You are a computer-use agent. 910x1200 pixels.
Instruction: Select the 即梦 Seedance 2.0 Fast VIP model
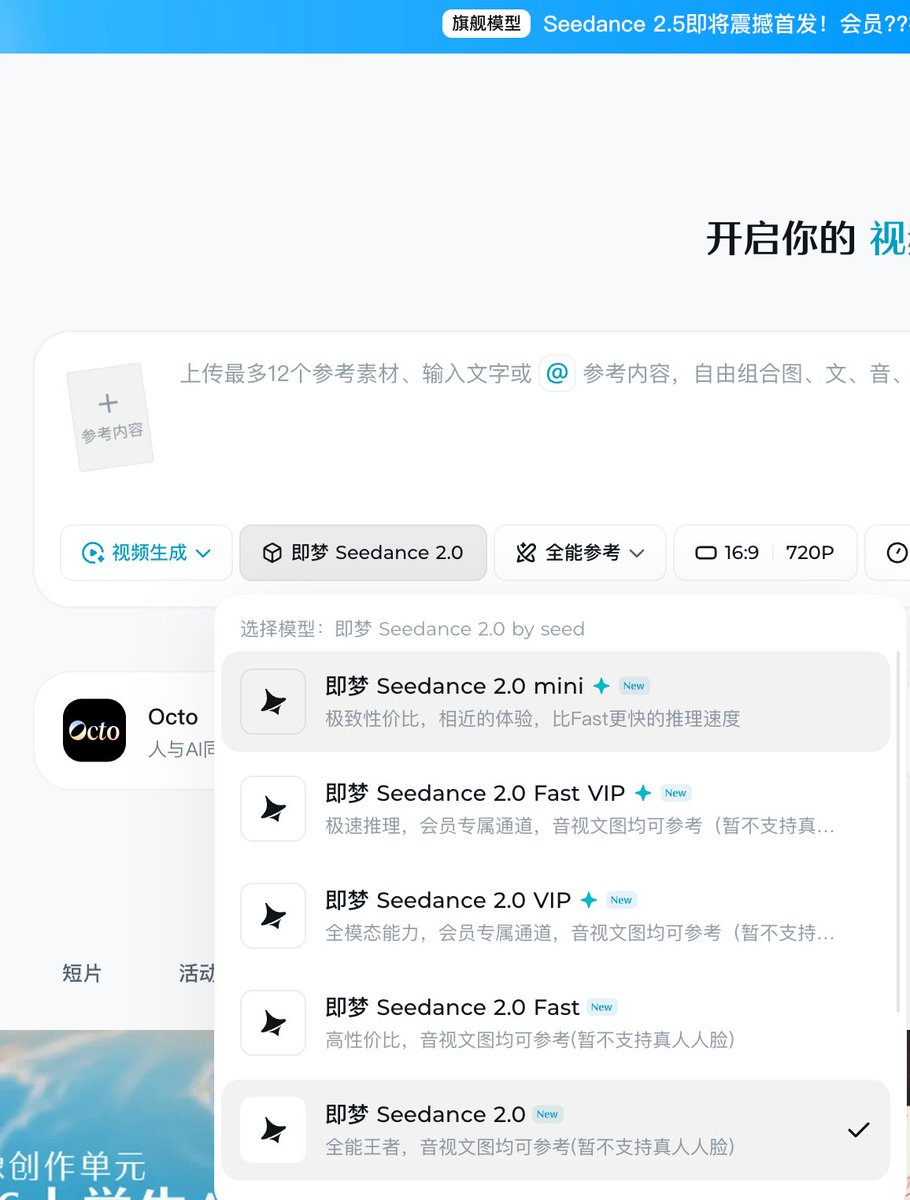(555, 808)
